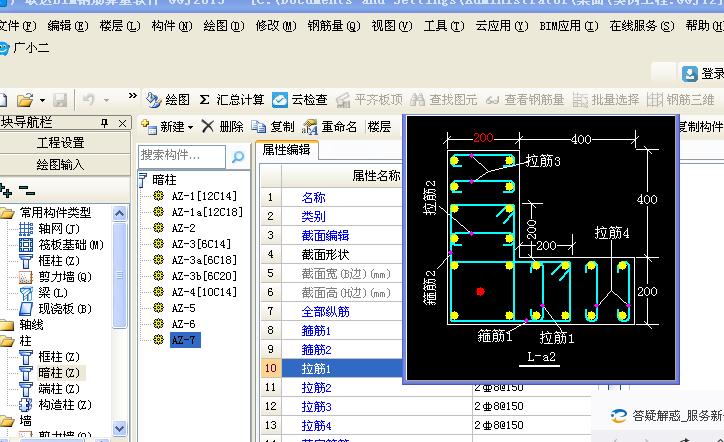The image size is (724, 442).
Task: Select 筏板基础(M) in navigation tree
Action: click(x=71, y=245)
